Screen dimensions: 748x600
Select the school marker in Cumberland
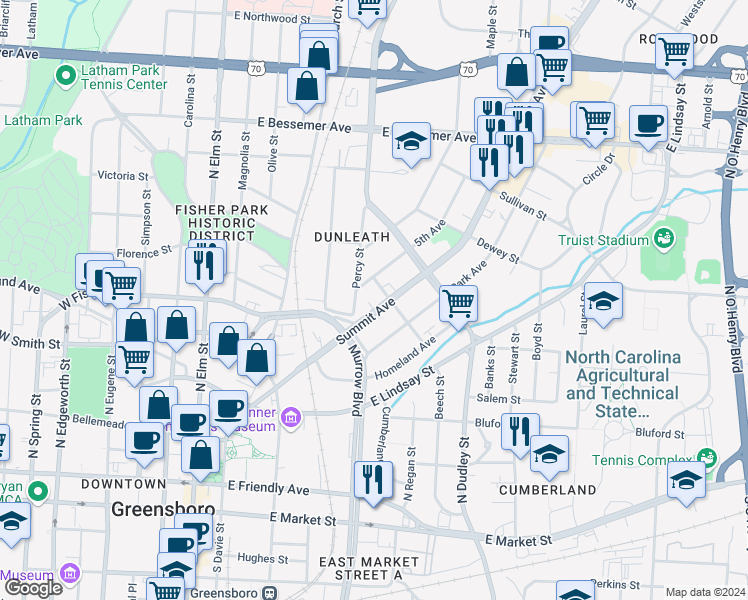(x=548, y=454)
